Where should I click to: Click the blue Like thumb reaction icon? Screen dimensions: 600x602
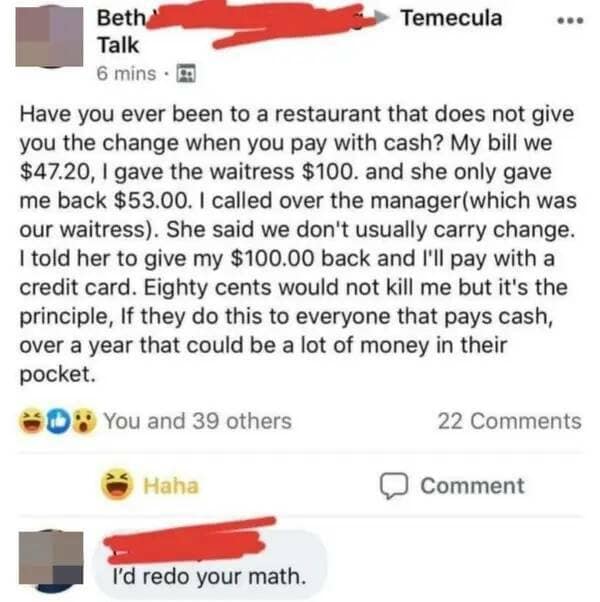pos(58,421)
